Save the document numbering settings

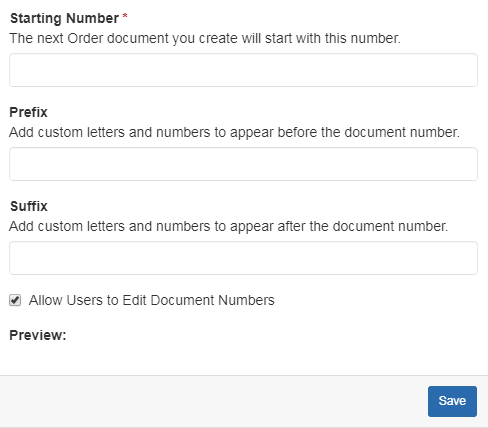coord(452,401)
